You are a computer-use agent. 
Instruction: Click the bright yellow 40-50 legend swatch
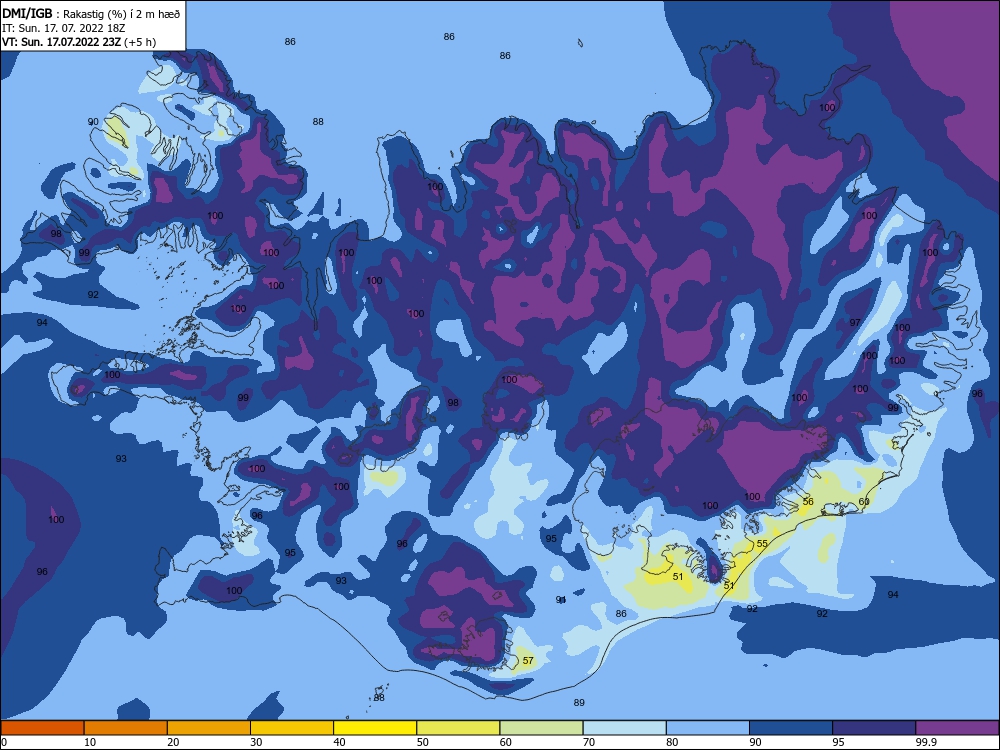375,728
